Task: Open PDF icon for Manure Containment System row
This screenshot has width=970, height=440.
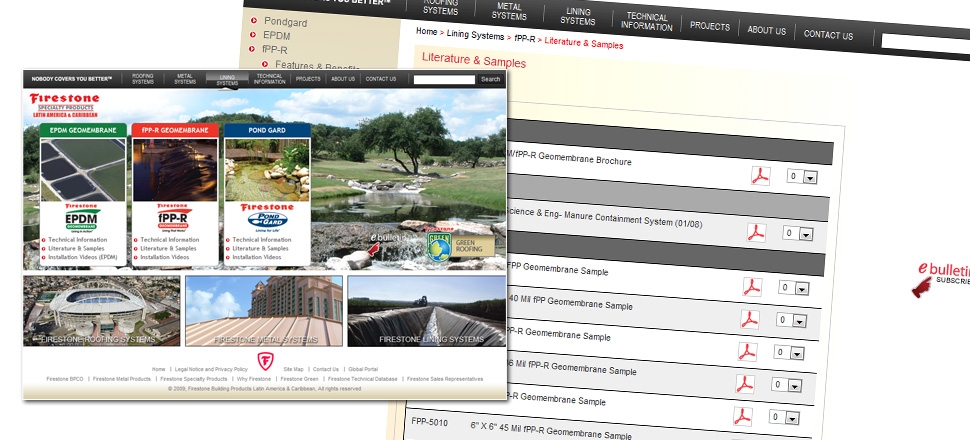Action: tap(756, 233)
